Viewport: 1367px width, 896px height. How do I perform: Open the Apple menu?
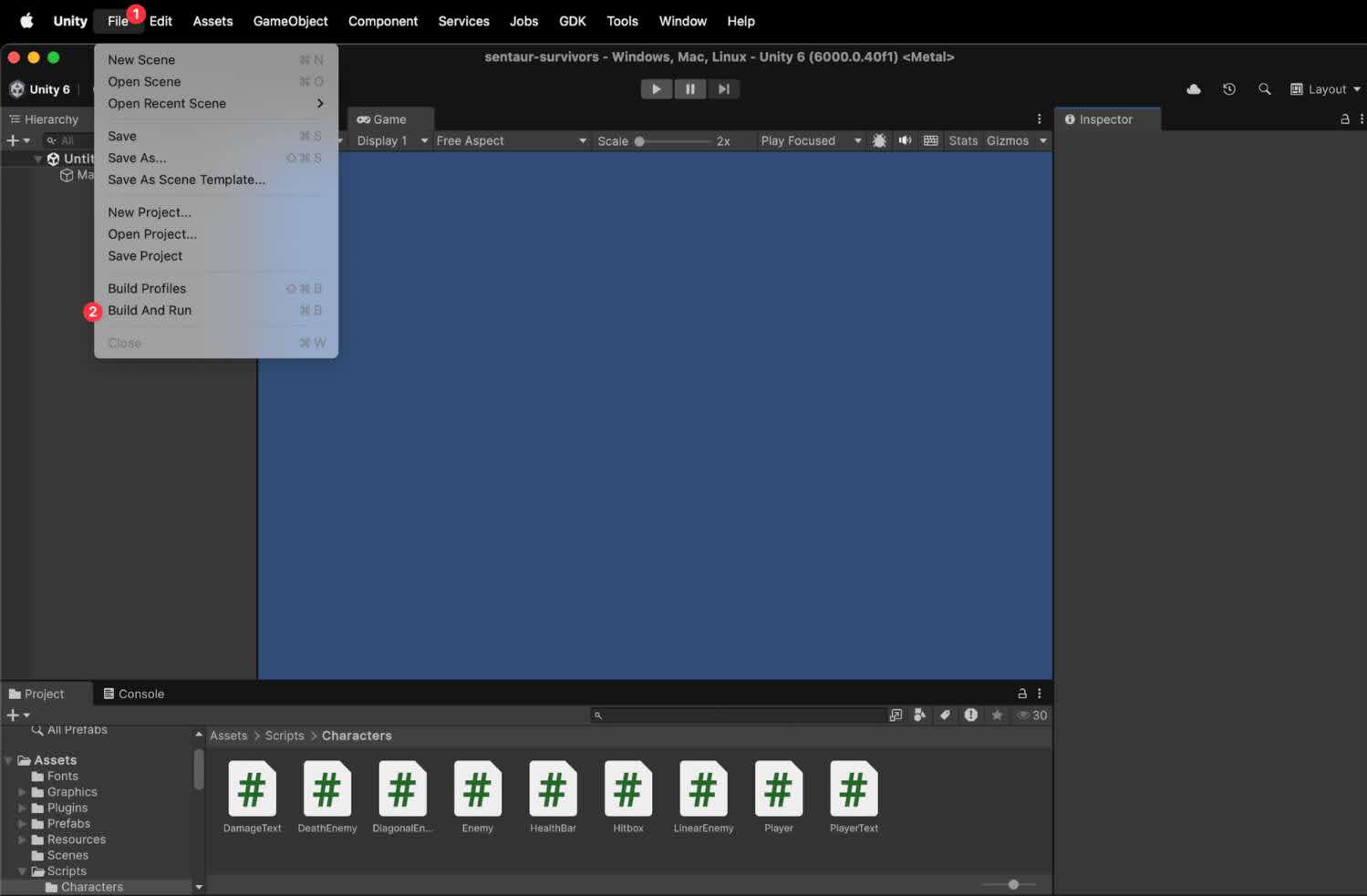[26, 21]
